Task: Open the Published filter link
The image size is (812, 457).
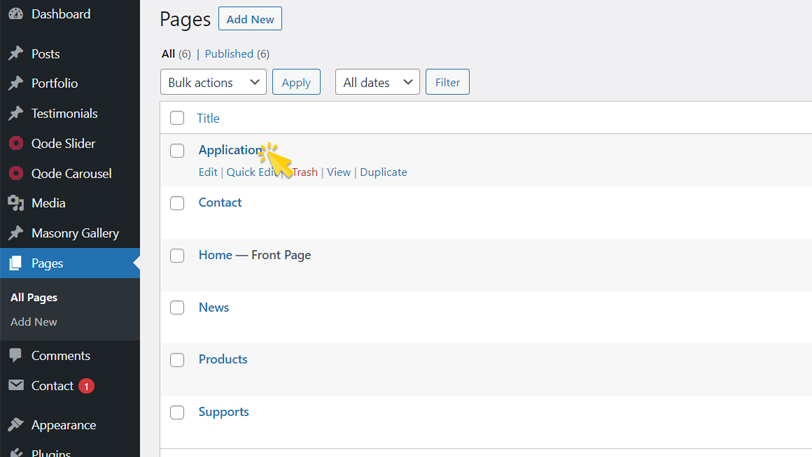Action: [229, 54]
